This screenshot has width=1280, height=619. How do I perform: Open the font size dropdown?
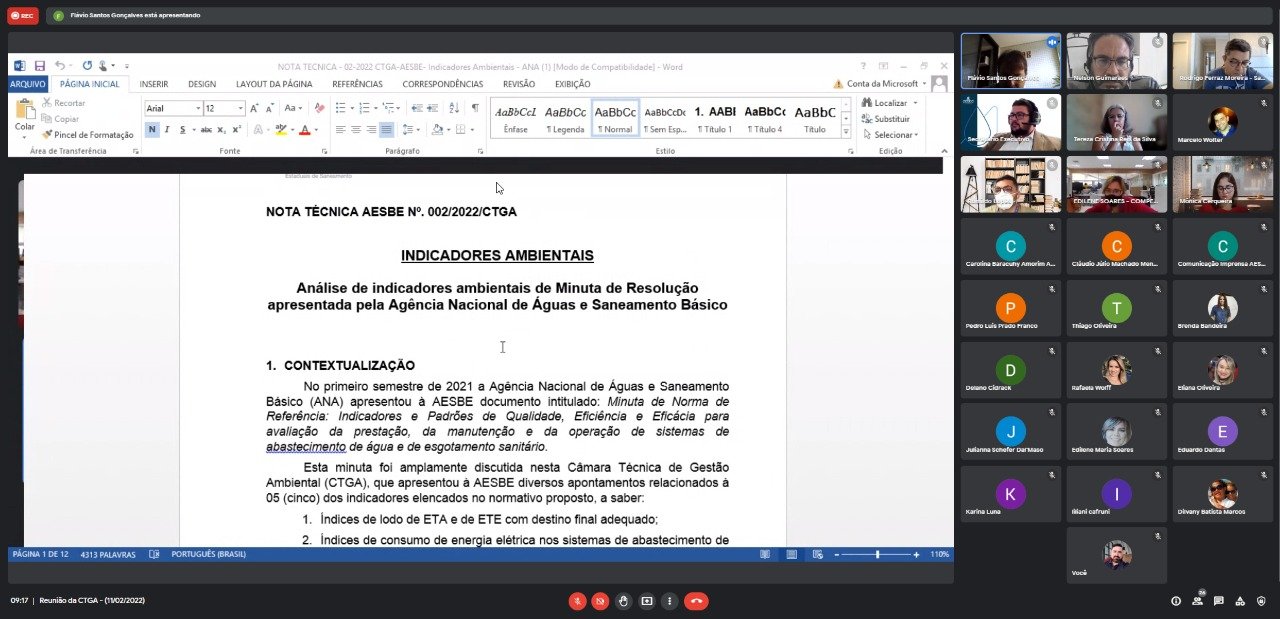pyautogui.click(x=240, y=108)
